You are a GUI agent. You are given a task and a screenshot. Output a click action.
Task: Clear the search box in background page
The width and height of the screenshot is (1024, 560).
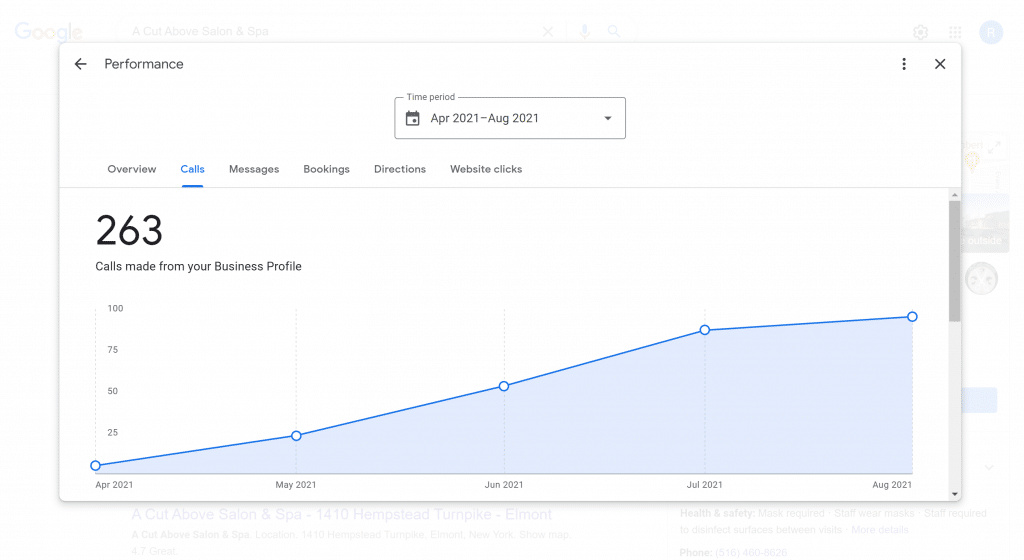[x=548, y=31]
